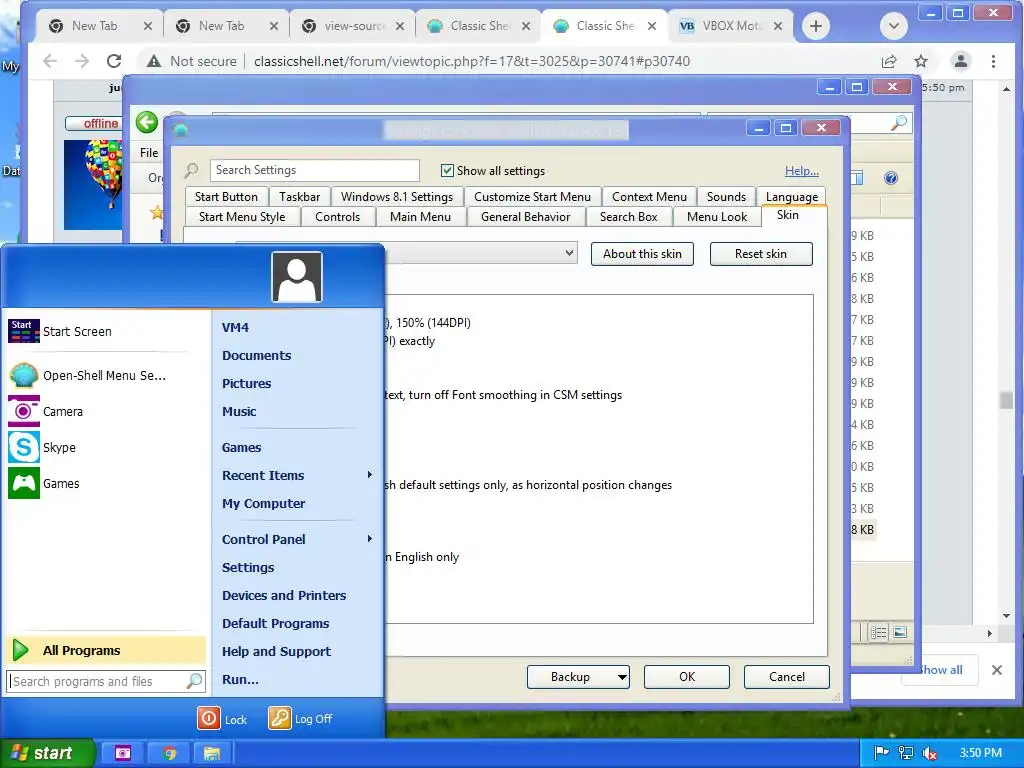Screen dimensions: 1024x768
Task: Click the taskbar Camera icon
Action: [x=123, y=753]
